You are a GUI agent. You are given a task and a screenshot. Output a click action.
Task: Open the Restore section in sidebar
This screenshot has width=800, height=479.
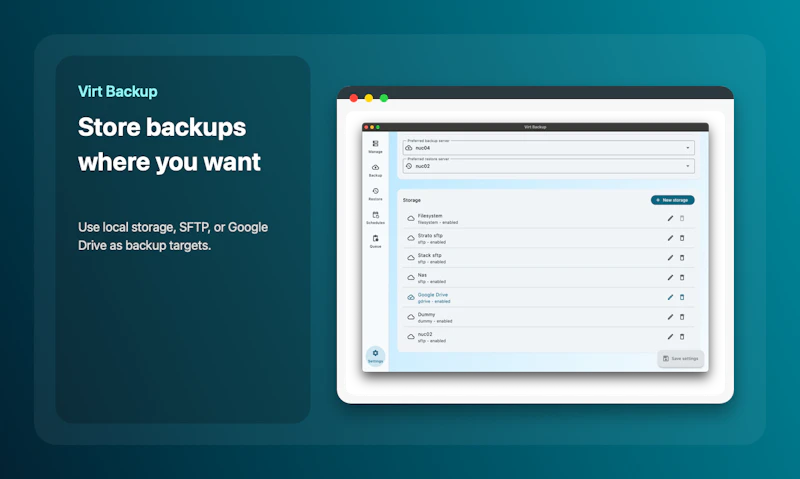[376, 194]
